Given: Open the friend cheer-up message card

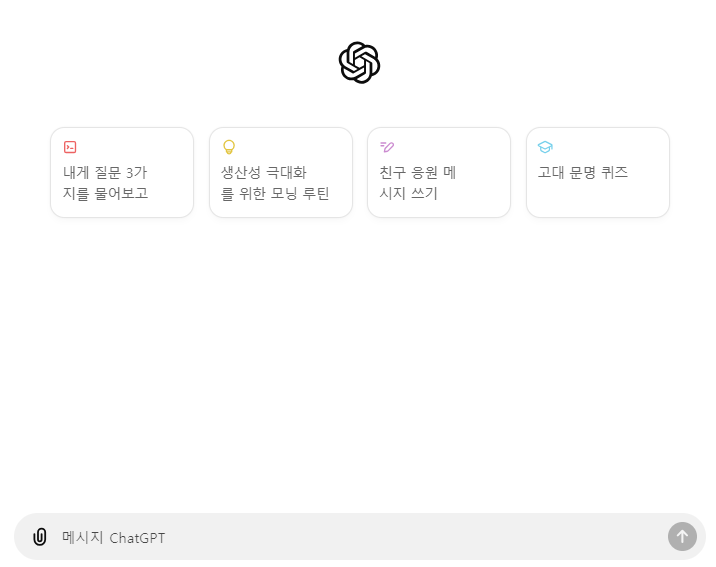Looking at the screenshot, I should (x=439, y=173).
